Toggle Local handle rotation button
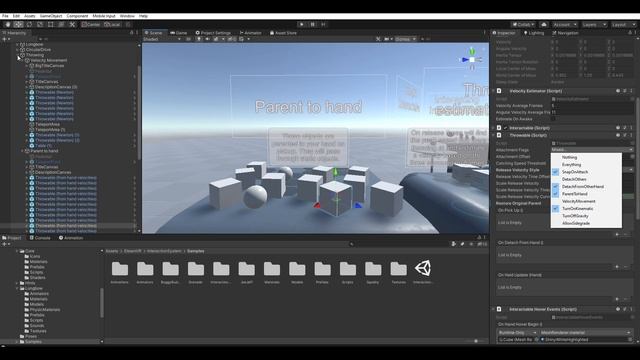Viewport: 640px width, 360px height. tap(112, 24)
